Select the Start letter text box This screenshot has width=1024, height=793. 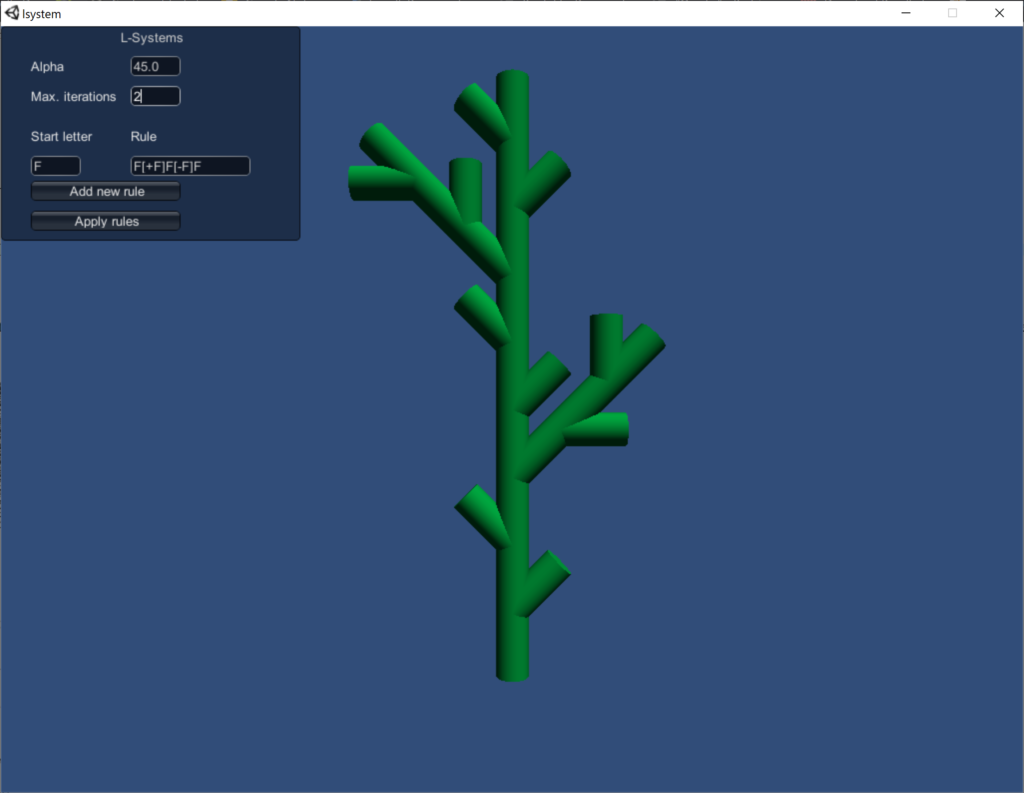[55, 166]
